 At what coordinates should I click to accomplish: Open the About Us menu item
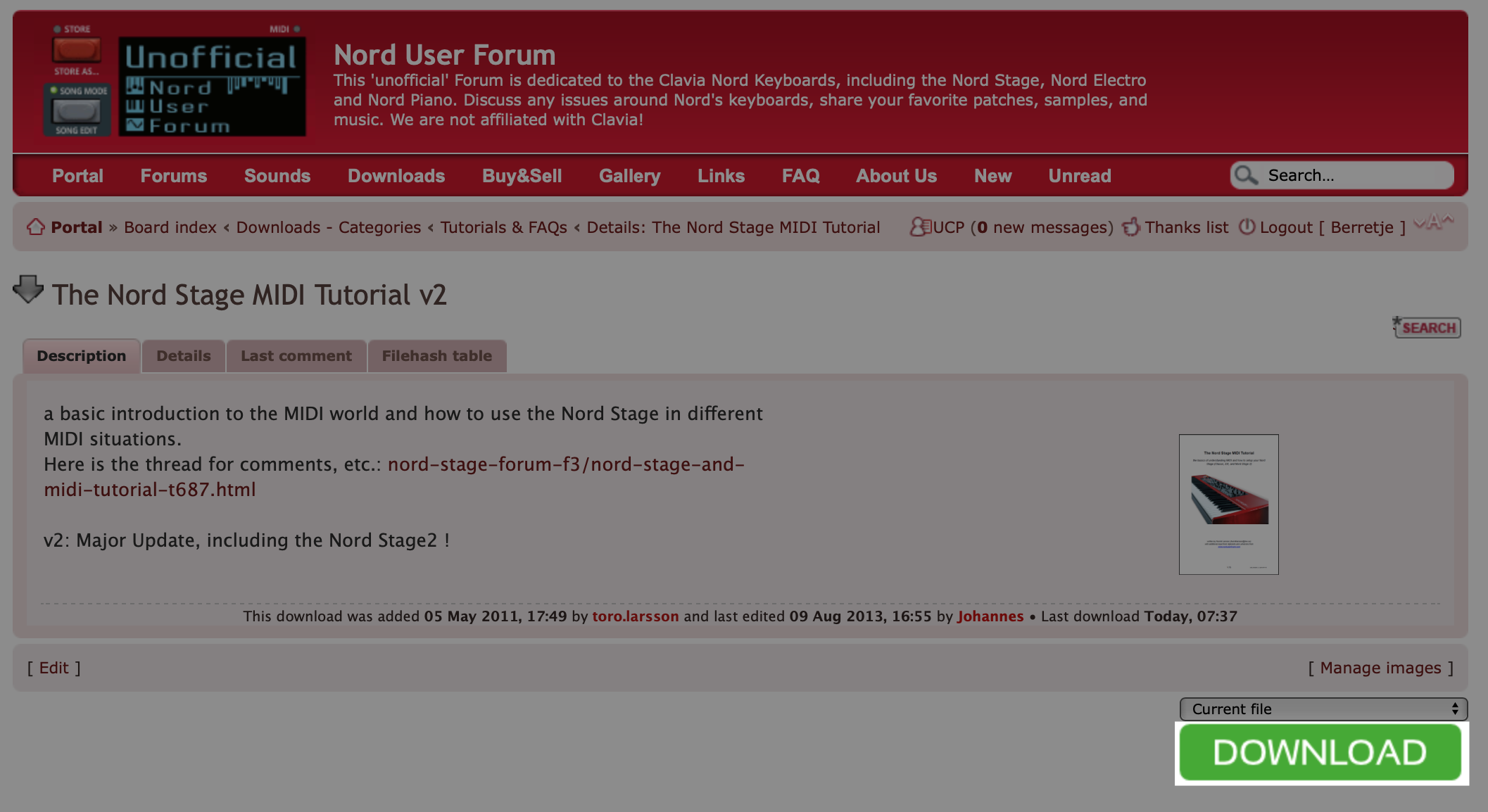[x=896, y=176]
